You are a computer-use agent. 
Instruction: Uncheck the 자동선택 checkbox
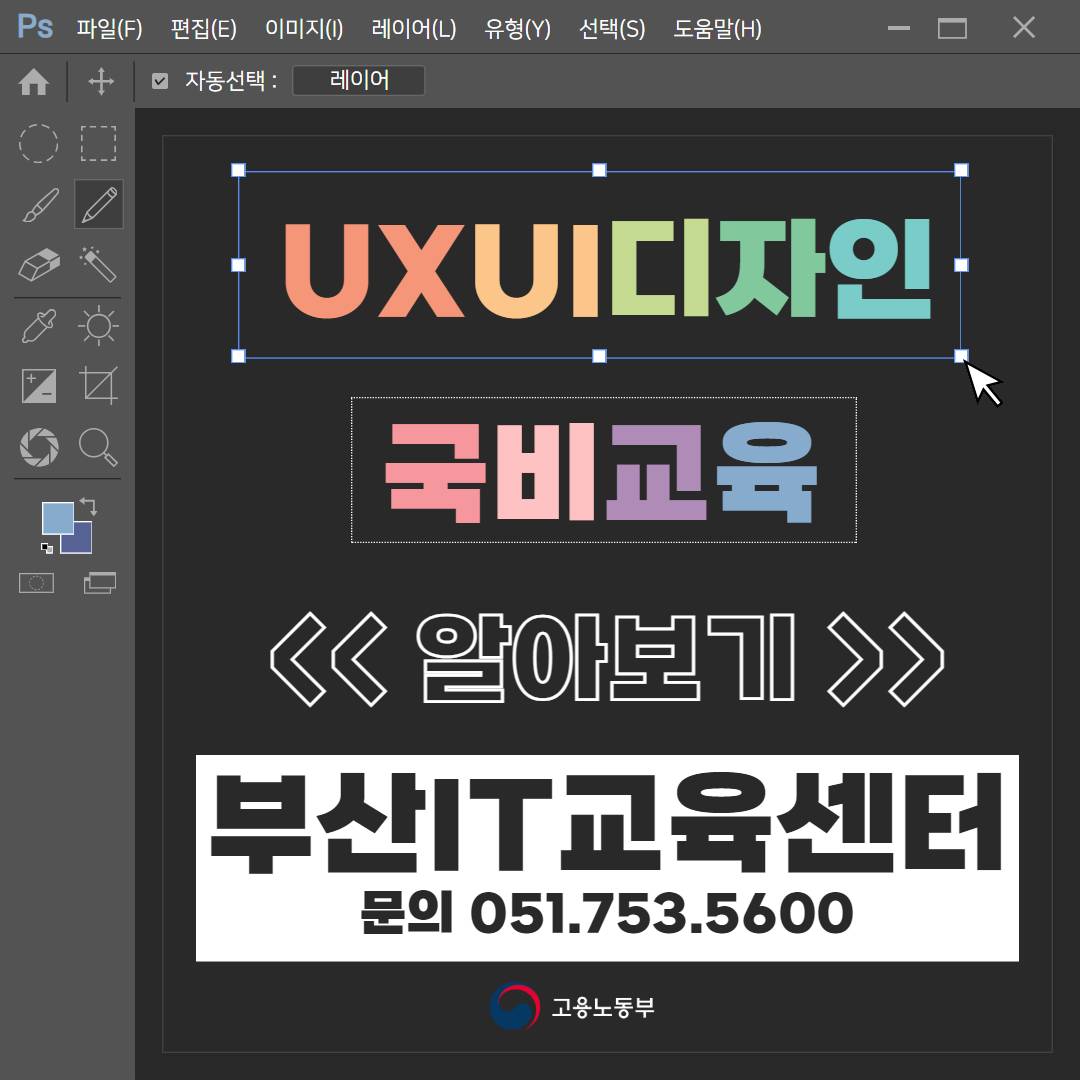tap(161, 81)
